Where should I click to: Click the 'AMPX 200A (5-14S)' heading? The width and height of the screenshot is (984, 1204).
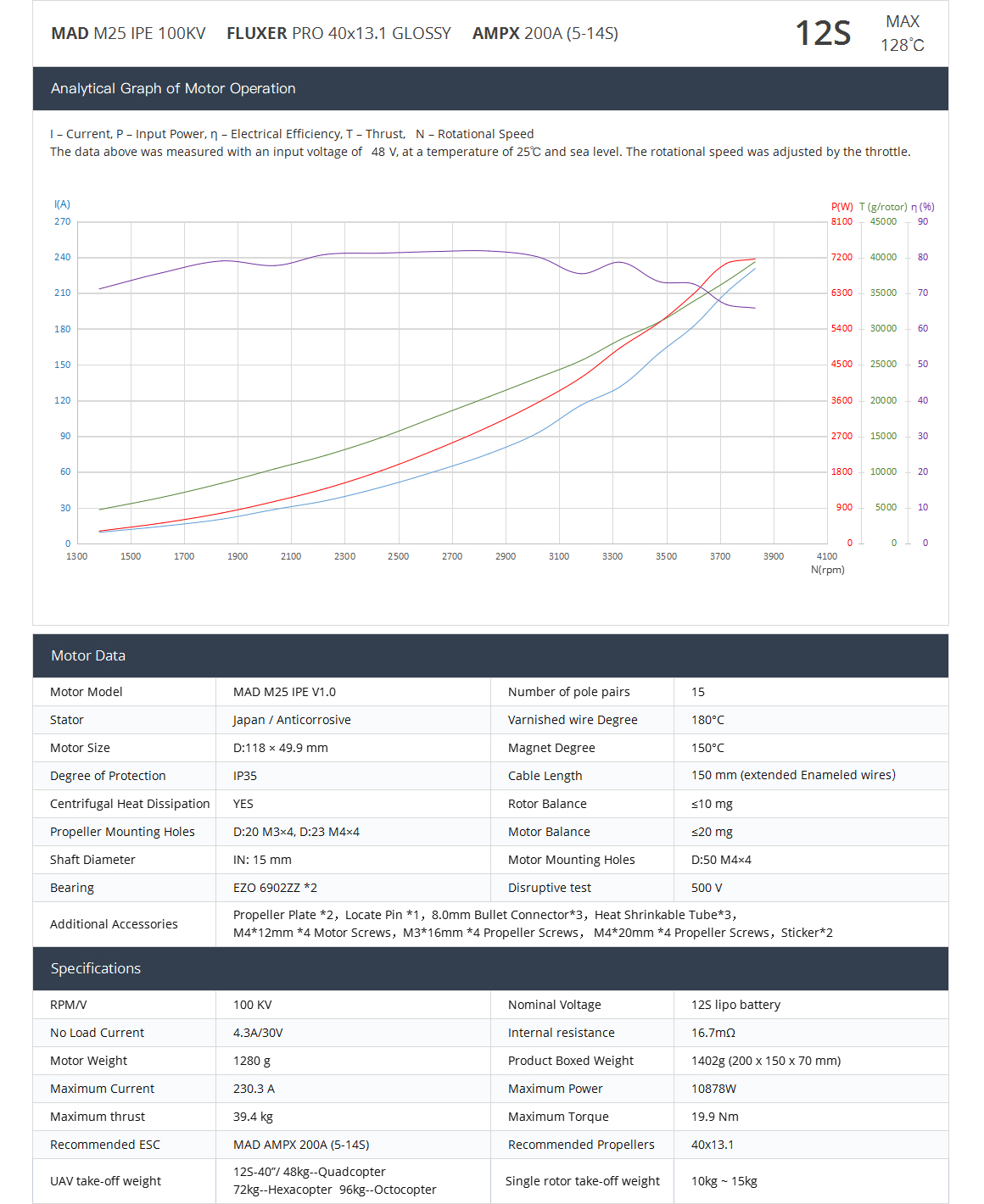tap(545, 34)
